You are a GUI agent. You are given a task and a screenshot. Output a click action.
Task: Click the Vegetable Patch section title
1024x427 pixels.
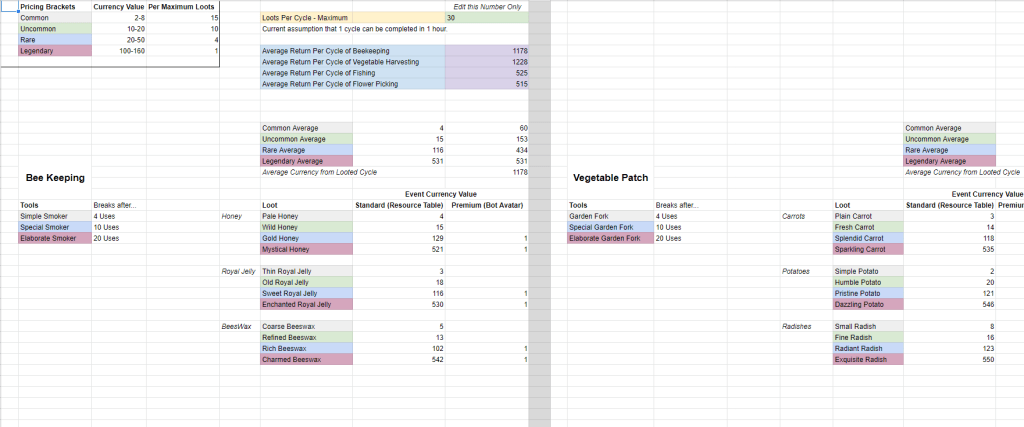[x=611, y=177]
